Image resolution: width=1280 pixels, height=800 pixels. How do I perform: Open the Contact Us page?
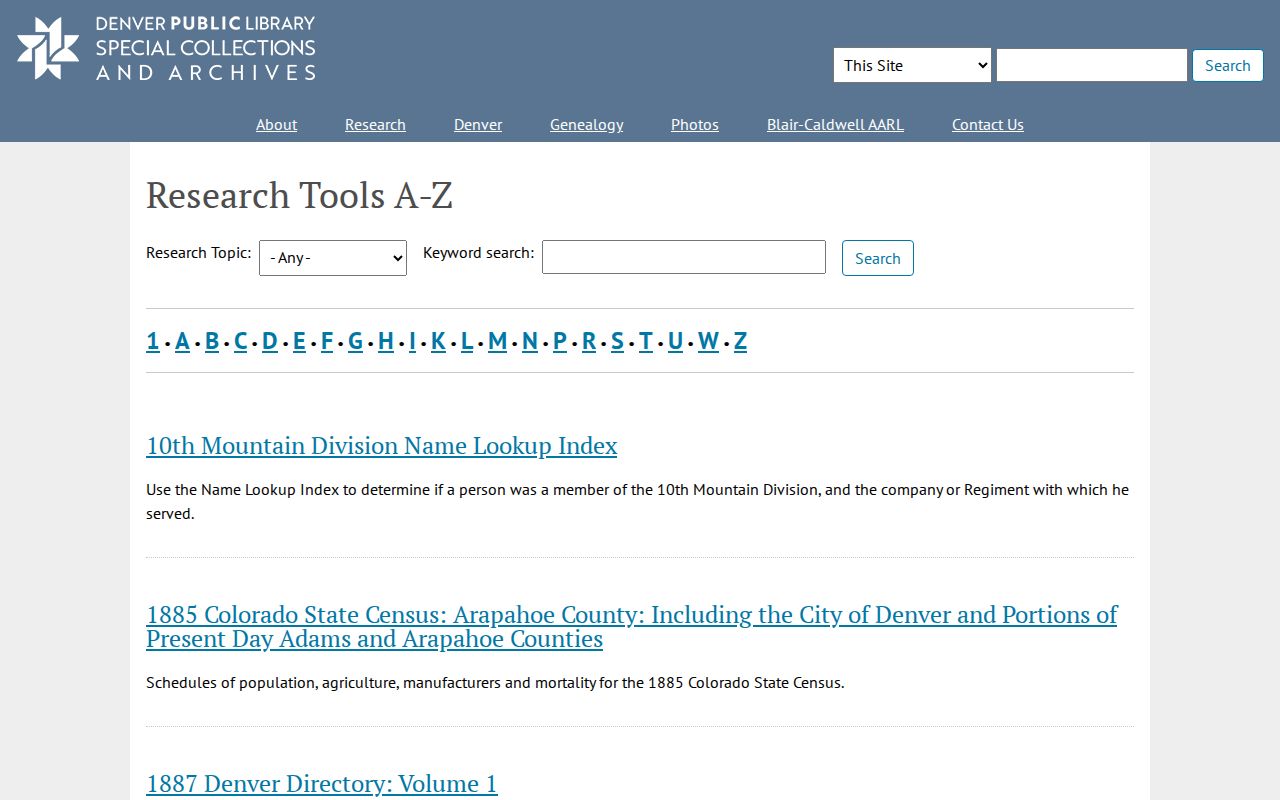point(987,124)
